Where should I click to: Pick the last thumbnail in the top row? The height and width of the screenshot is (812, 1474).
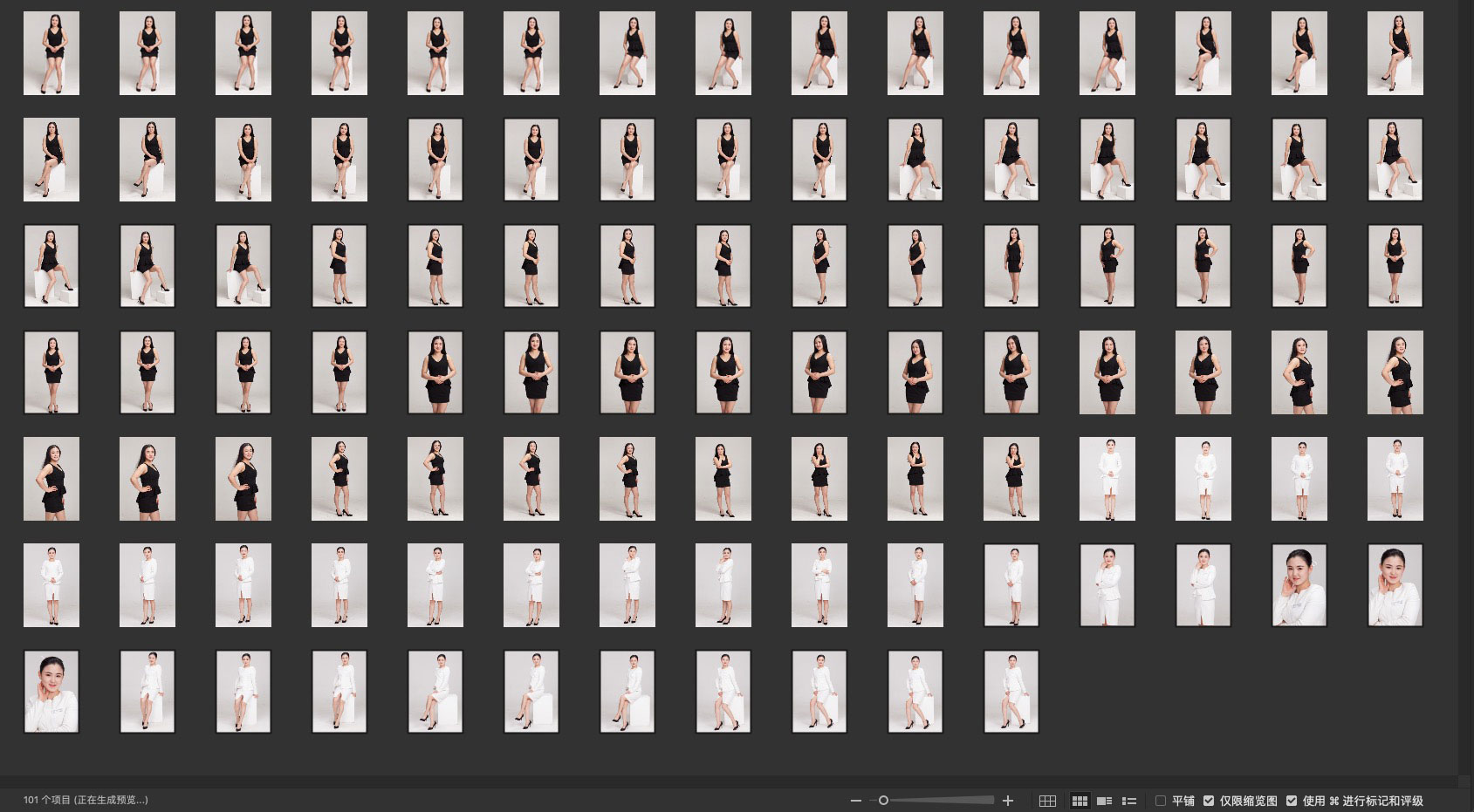point(1395,53)
